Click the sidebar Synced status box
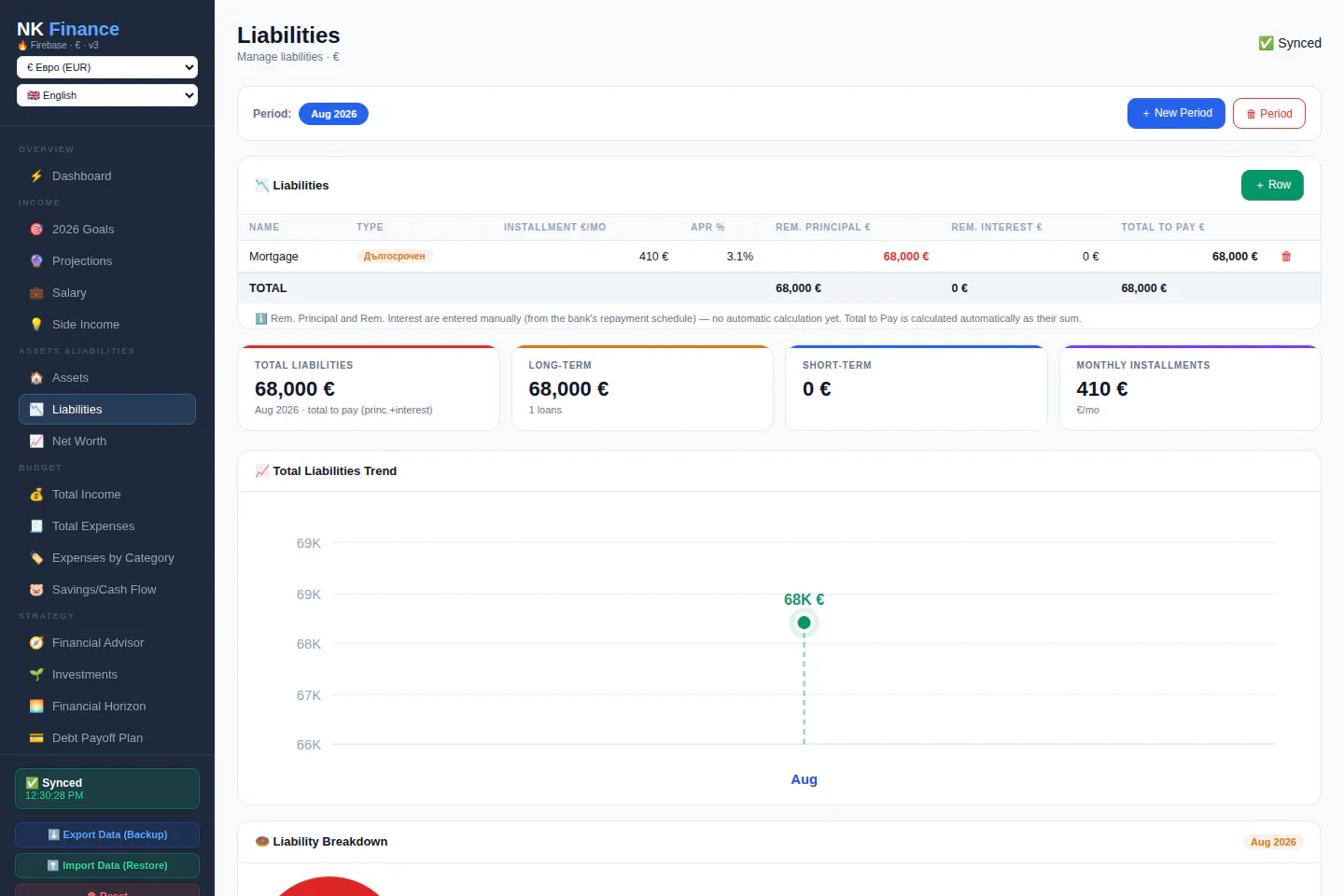The height and width of the screenshot is (896, 1344). tap(107, 789)
